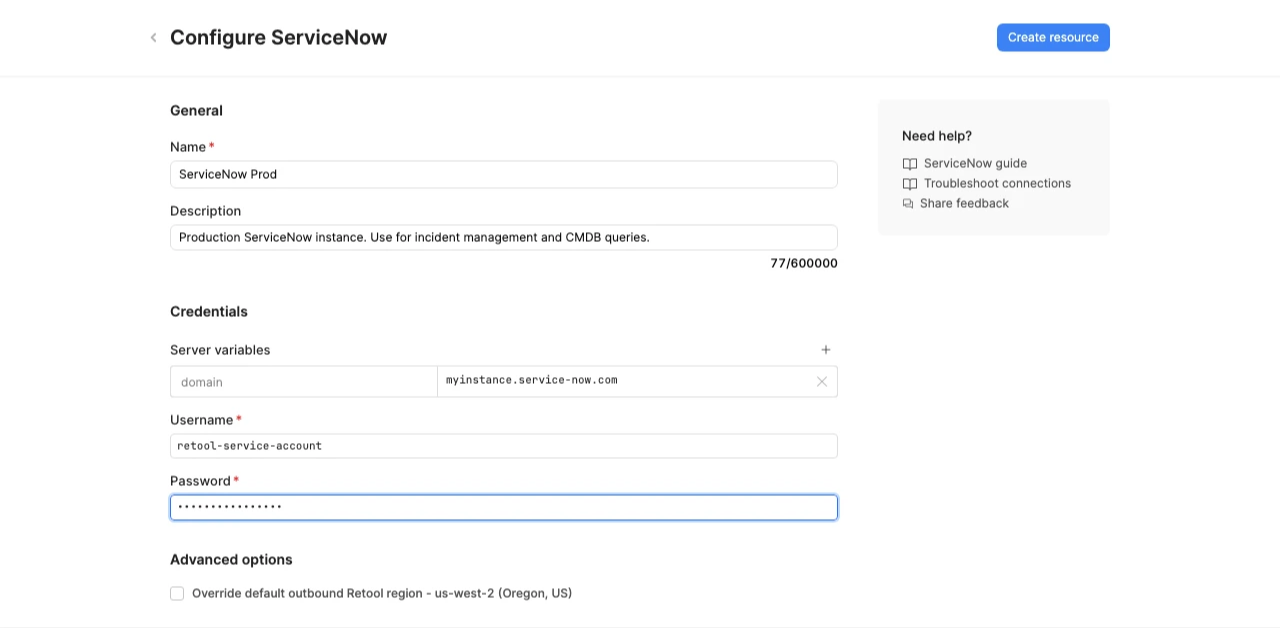Open the Share feedback link
Viewport: 1280px width, 628px height.
click(x=964, y=204)
